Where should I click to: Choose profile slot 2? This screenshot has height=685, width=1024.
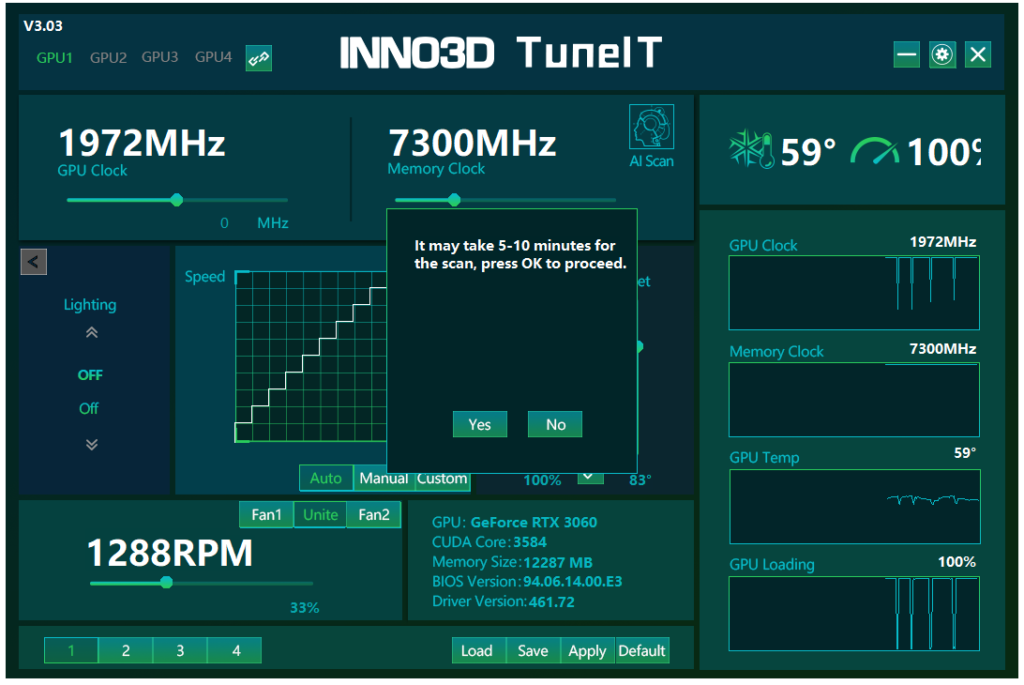125,650
